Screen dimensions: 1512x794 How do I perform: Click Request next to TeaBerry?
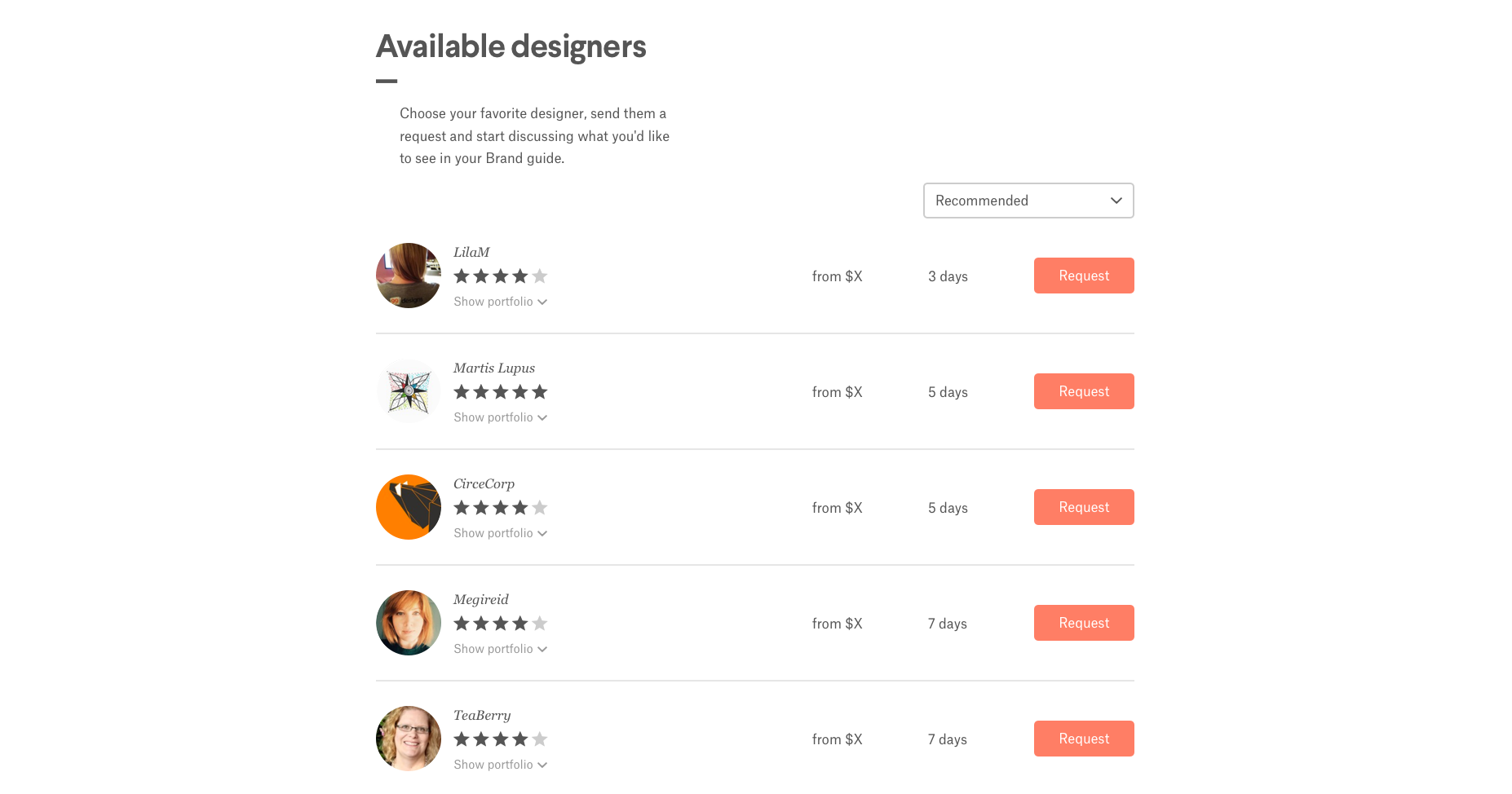click(x=1083, y=739)
